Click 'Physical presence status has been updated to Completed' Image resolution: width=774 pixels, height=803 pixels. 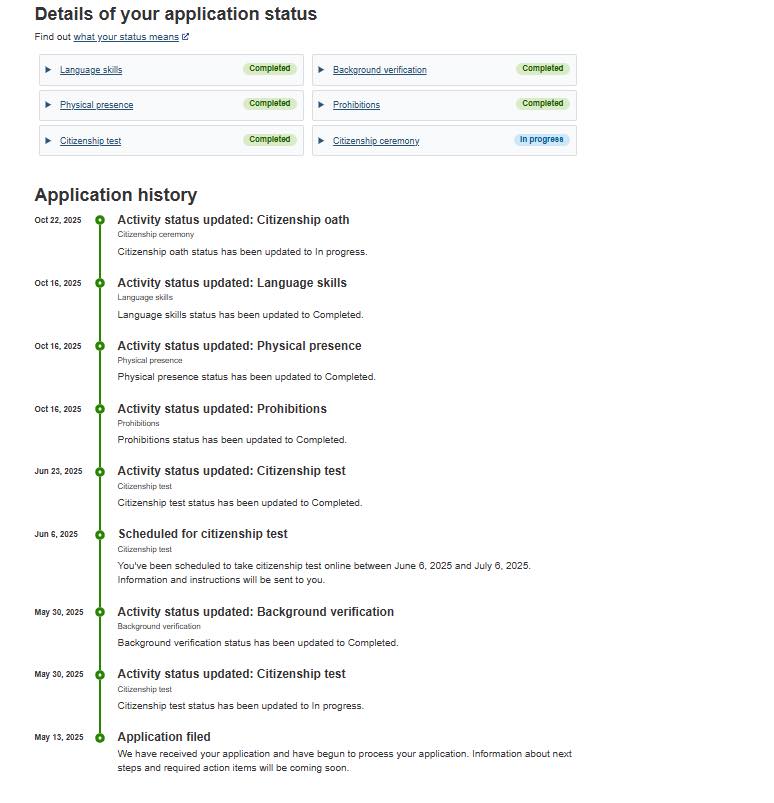tap(246, 377)
